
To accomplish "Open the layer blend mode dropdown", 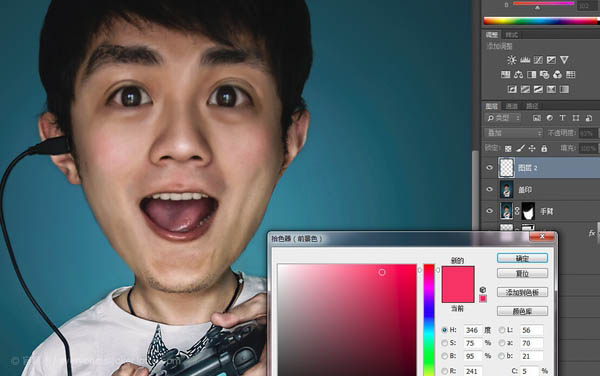I will pos(514,133).
